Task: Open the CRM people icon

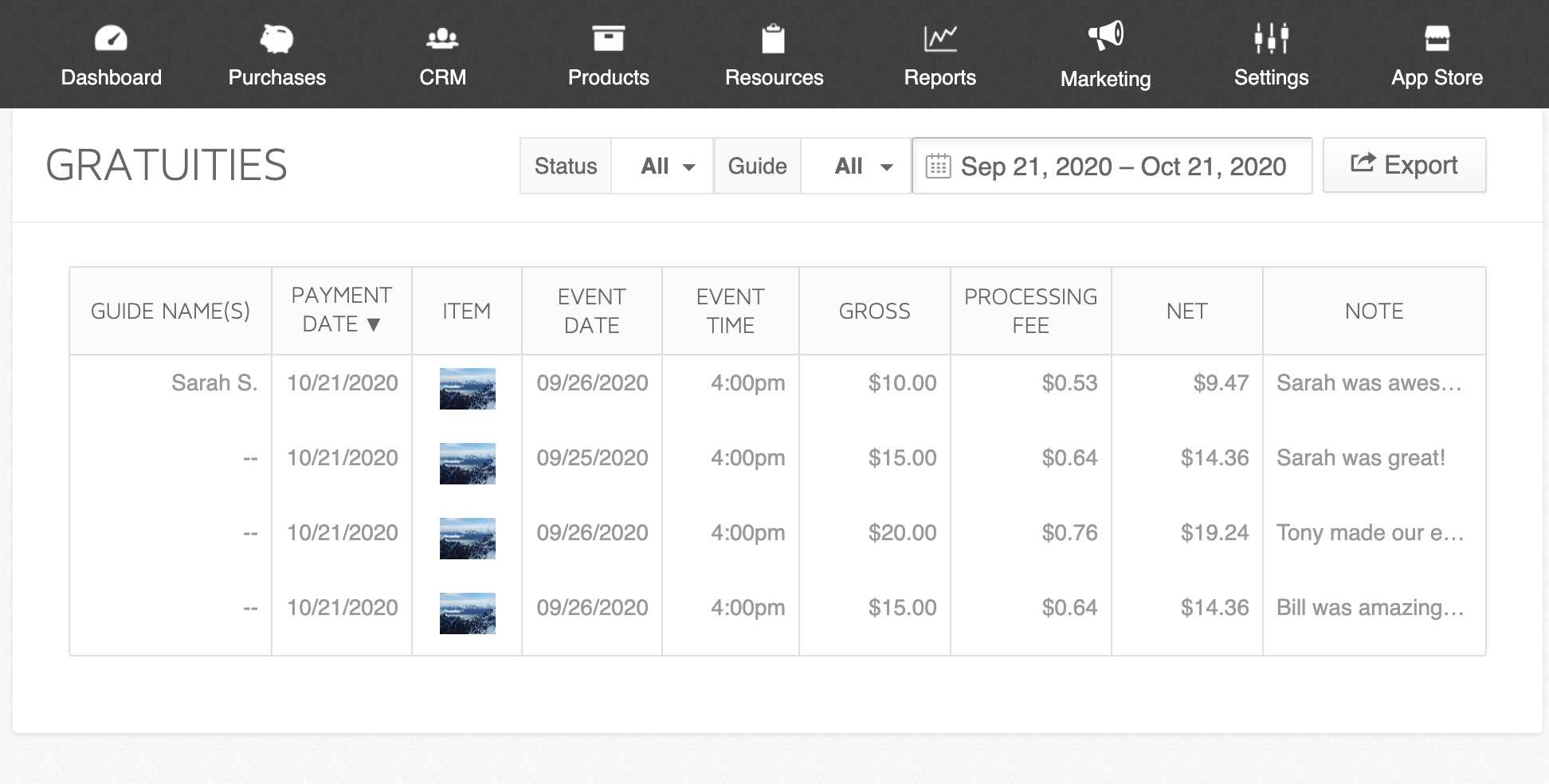Action: [x=442, y=38]
